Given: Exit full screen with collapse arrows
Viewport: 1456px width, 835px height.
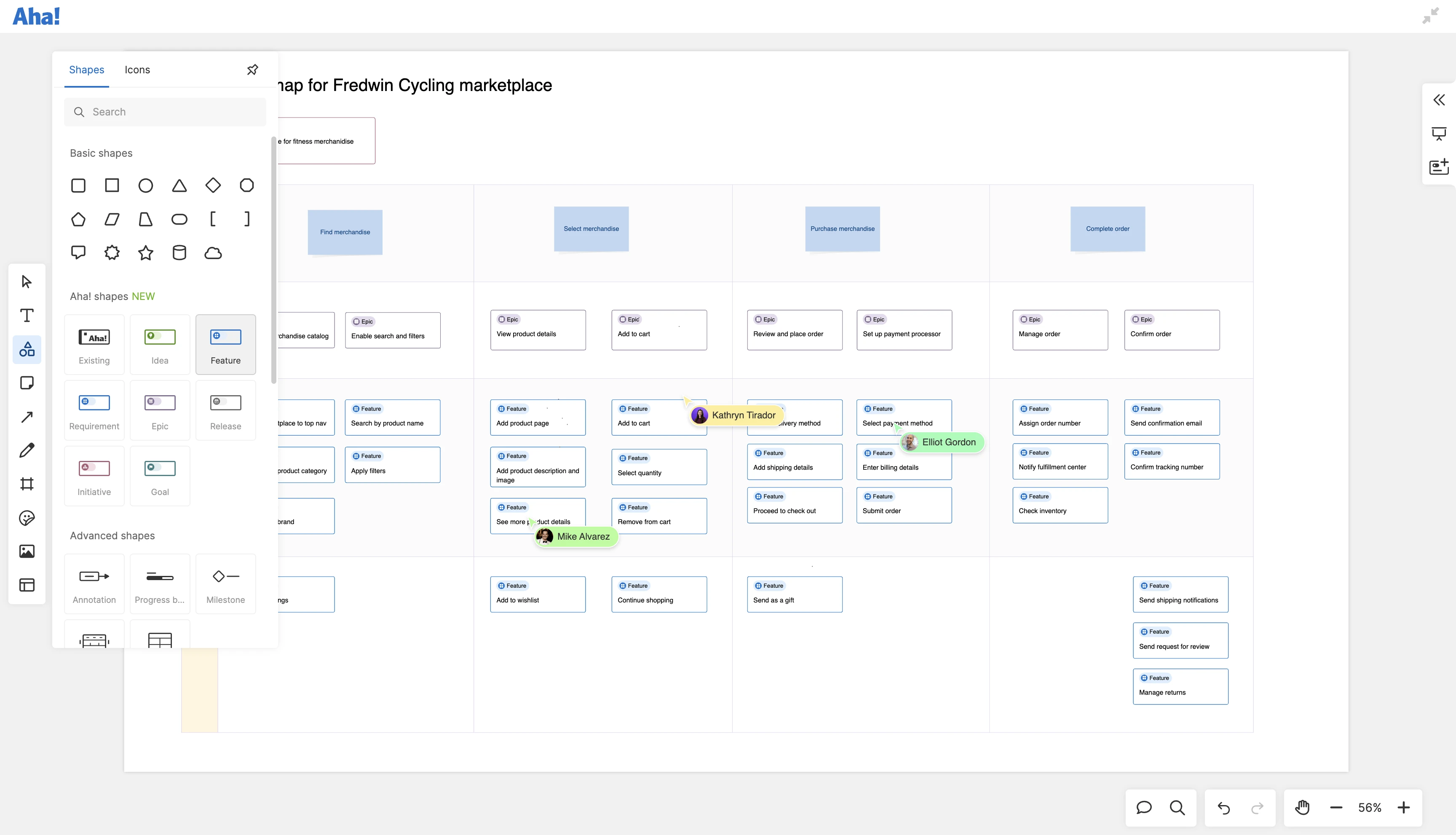Looking at the screenshot, I should pos(1430,16).
